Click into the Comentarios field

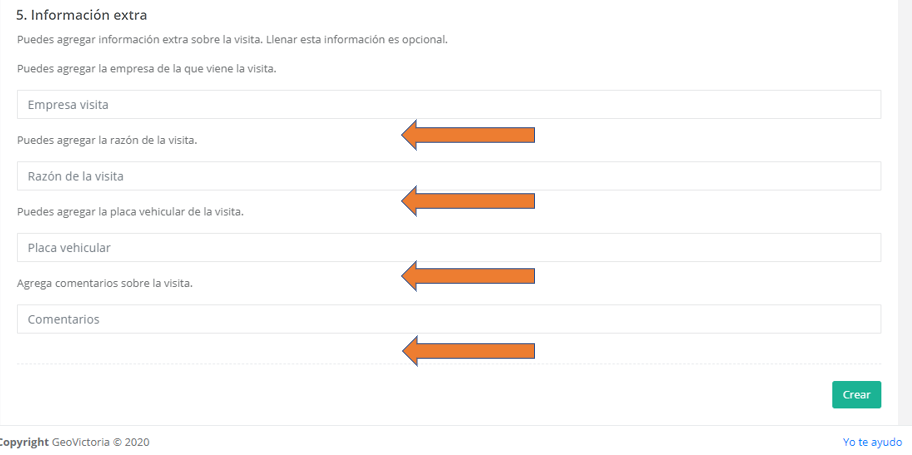click(x=448, y=319)
